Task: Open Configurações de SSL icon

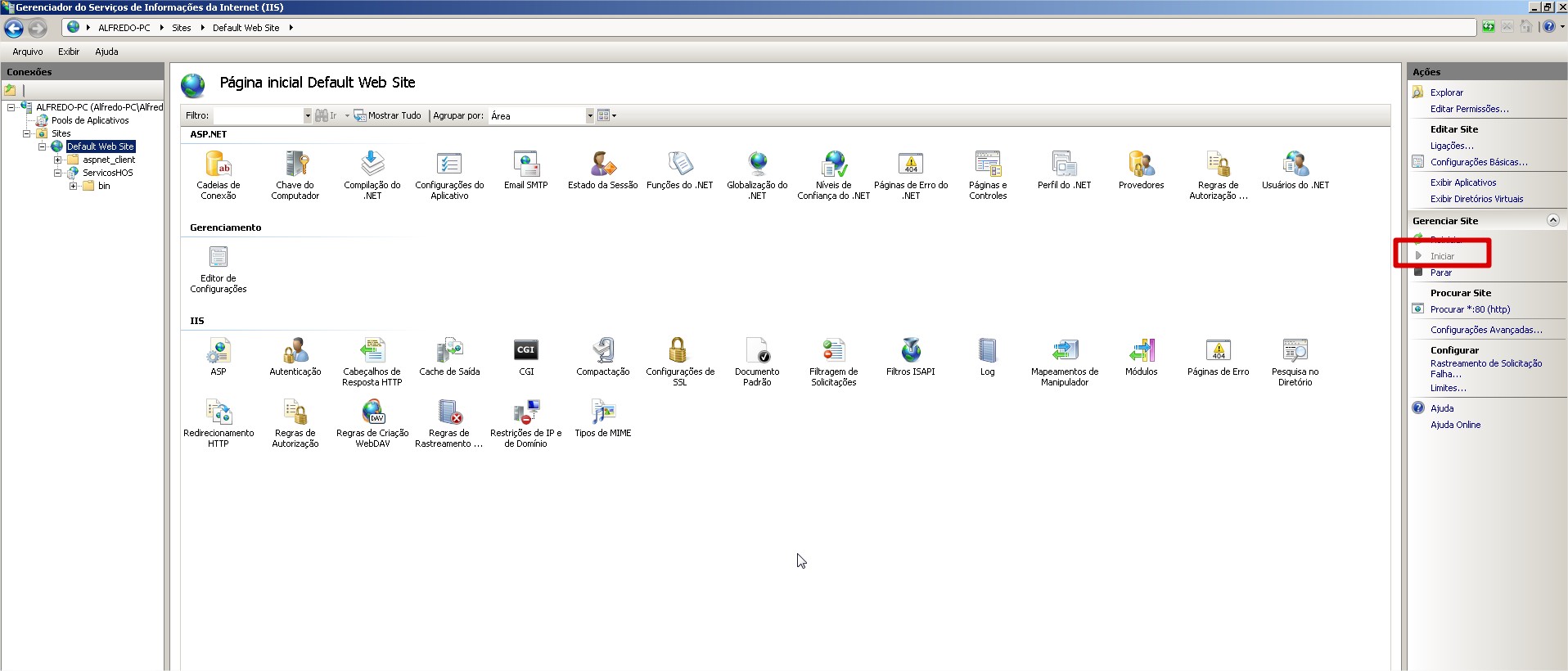Action: pyautogui.click(x=679, y=360)
